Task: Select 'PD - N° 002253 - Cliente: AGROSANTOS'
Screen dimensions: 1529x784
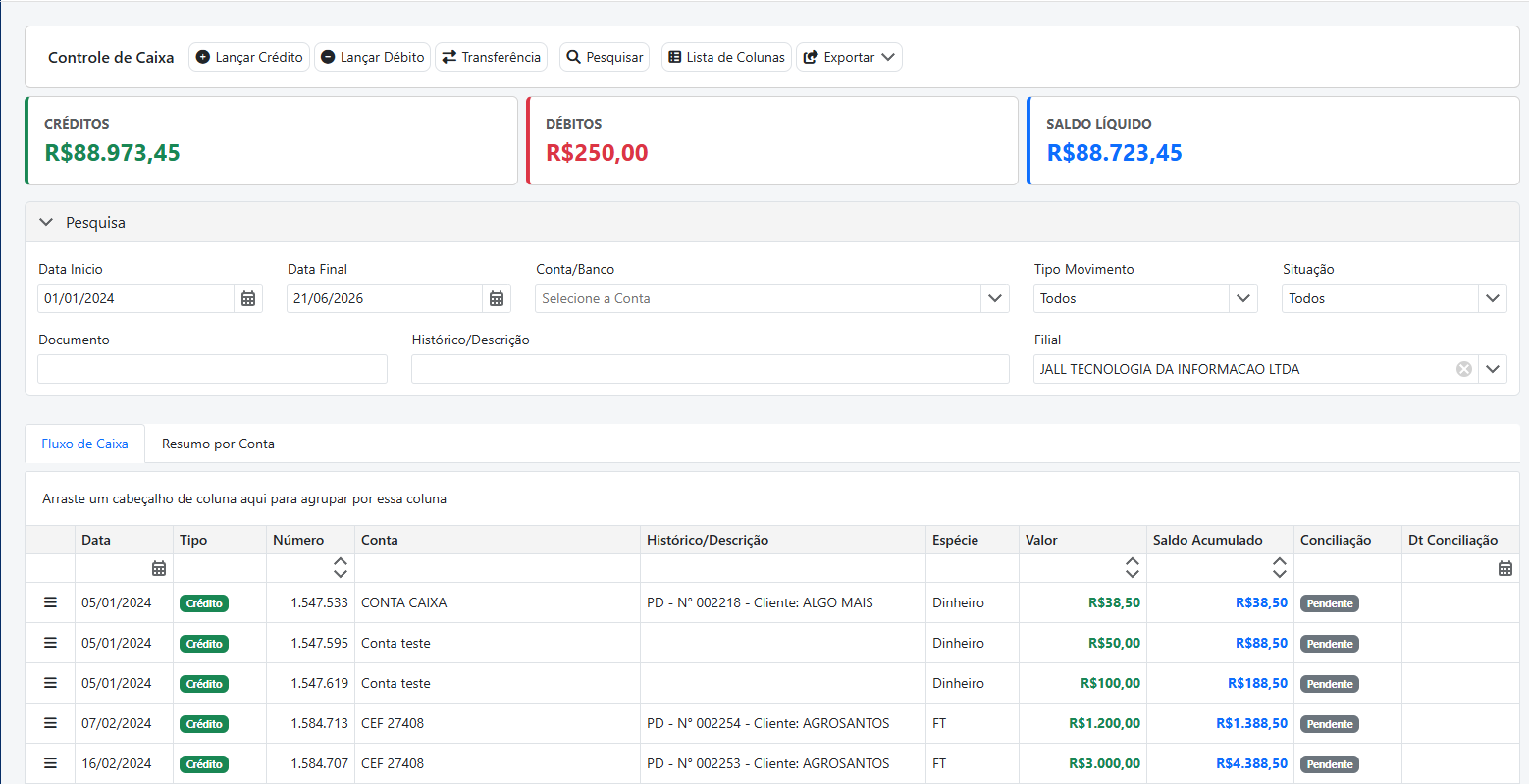Action: [x=768, y=763]
